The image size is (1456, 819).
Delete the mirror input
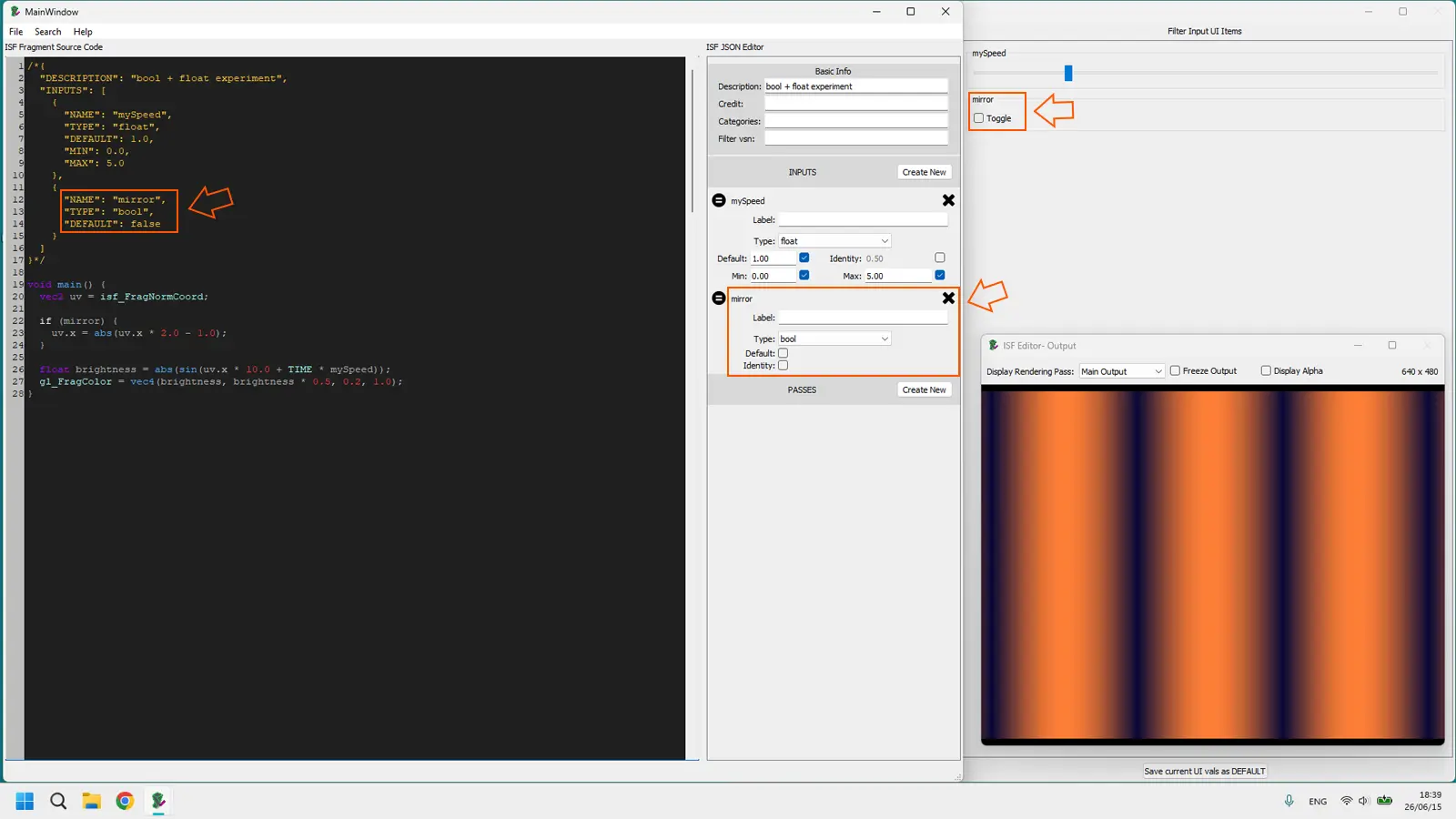coord(948,298)
